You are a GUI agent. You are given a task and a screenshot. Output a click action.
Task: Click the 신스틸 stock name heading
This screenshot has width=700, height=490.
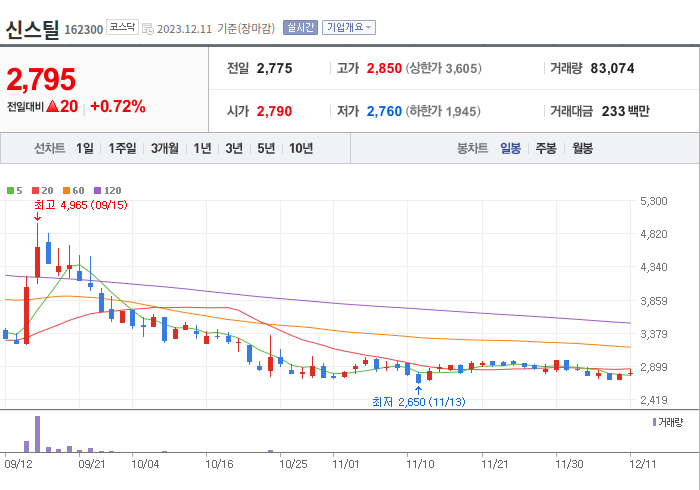tap(32, 29)
